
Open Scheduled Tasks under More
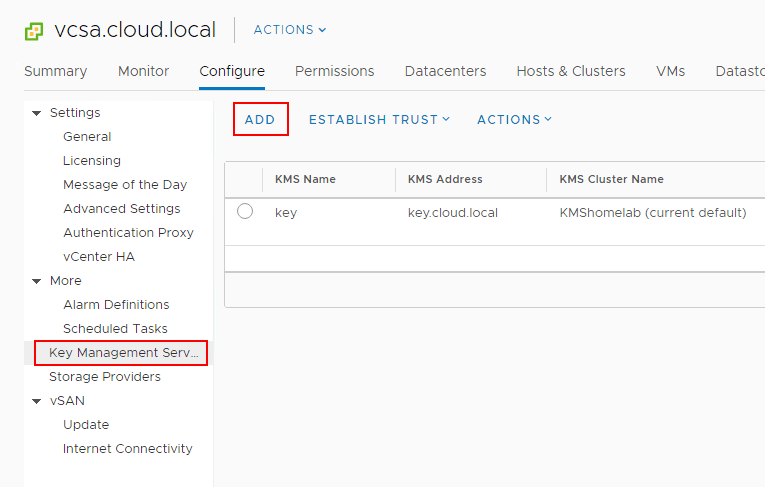click(115, 329)
